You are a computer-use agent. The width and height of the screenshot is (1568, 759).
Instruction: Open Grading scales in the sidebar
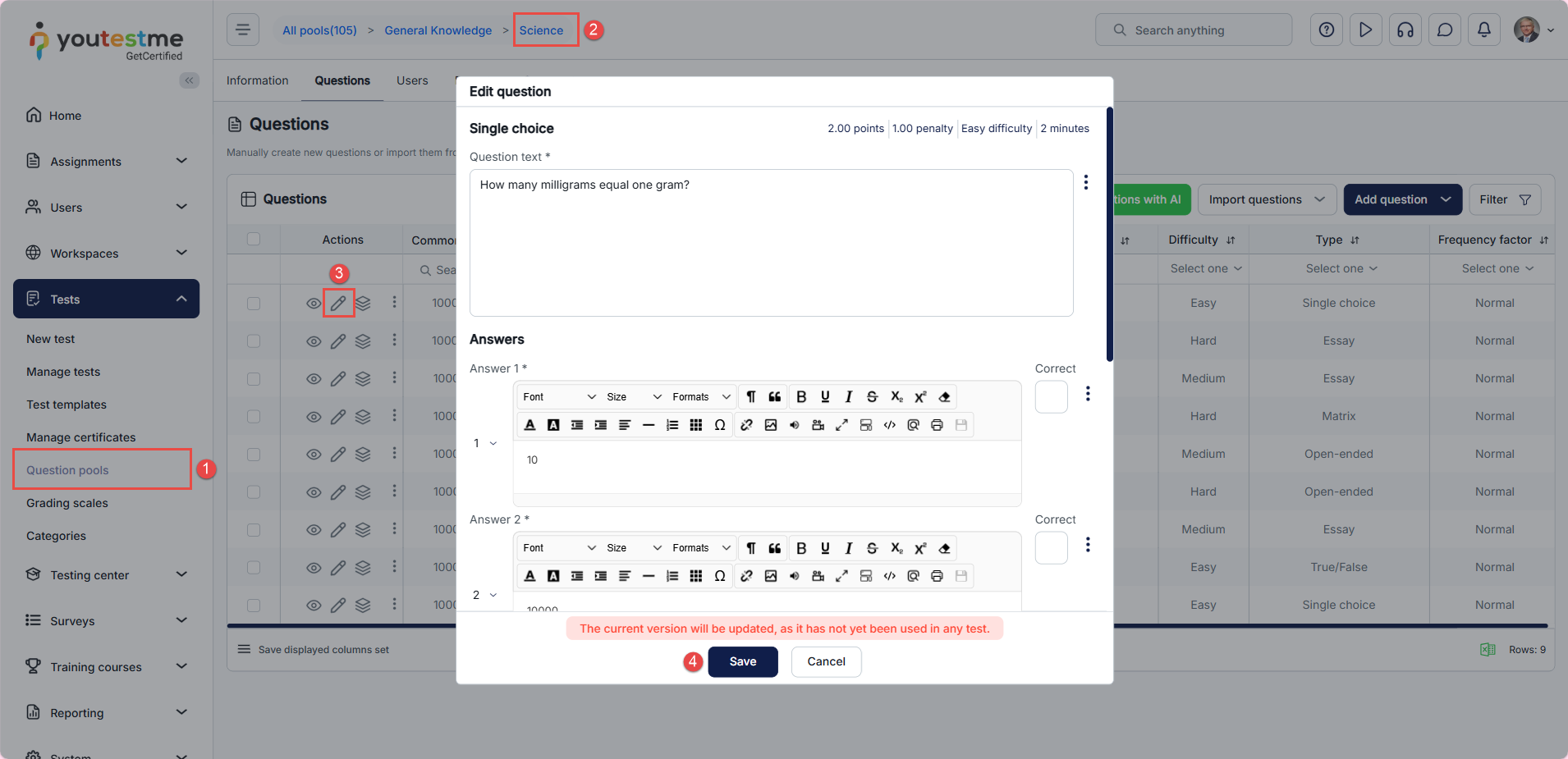pos(67,503)
